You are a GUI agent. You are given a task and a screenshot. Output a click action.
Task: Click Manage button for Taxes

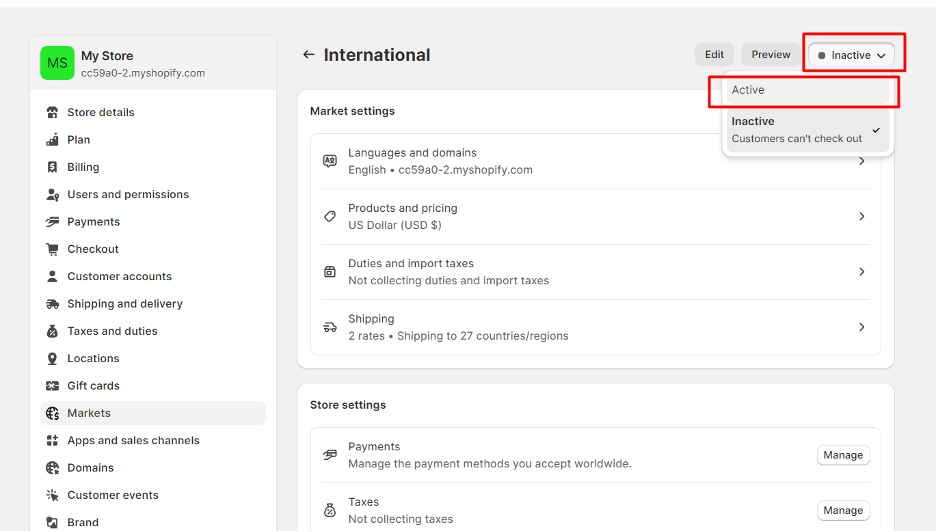tap(843, 511)
